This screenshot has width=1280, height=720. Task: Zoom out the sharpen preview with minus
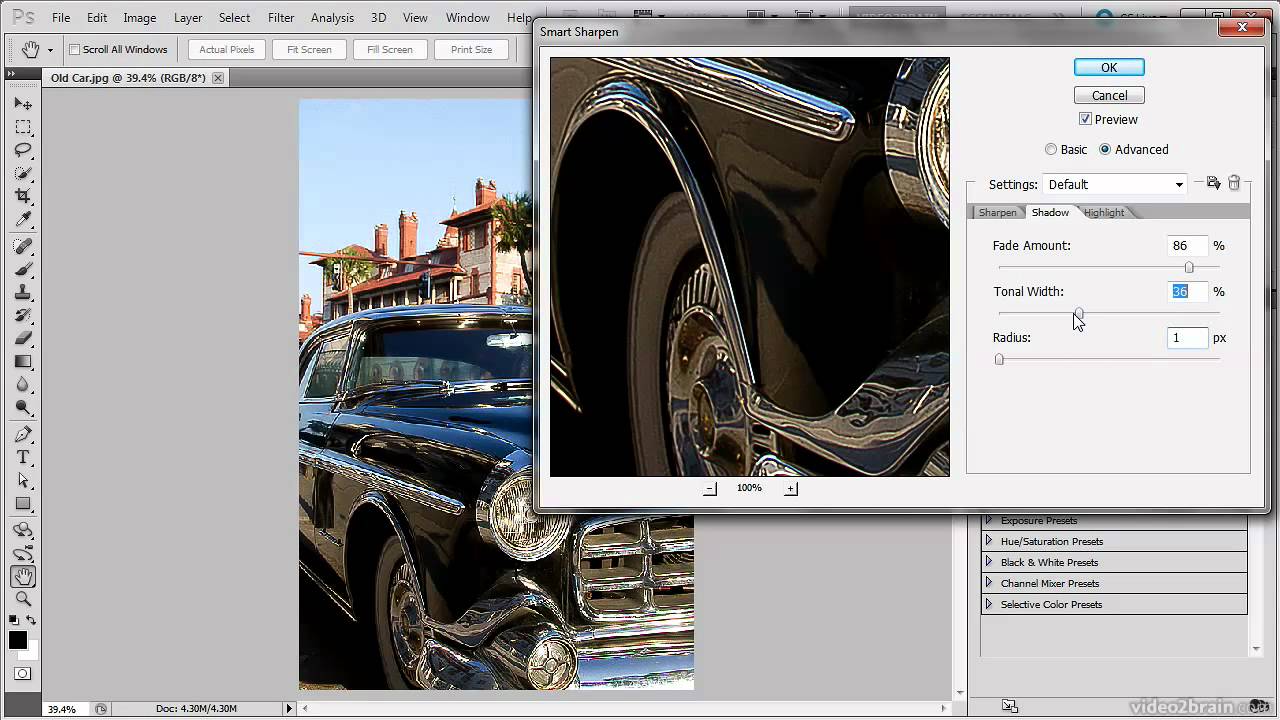pos(710,488)
